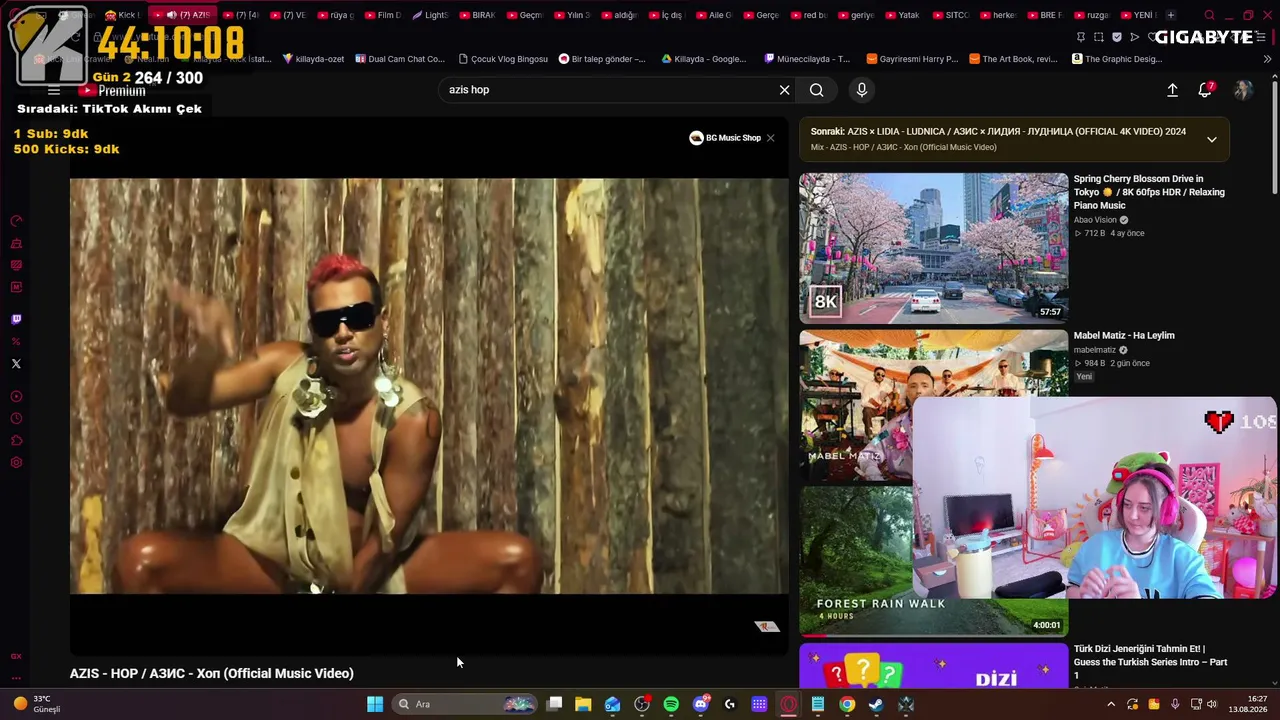Open the killayda-ozet bookmark
The height and width of the screenshot is (720, 1280).
click(313, 59)
